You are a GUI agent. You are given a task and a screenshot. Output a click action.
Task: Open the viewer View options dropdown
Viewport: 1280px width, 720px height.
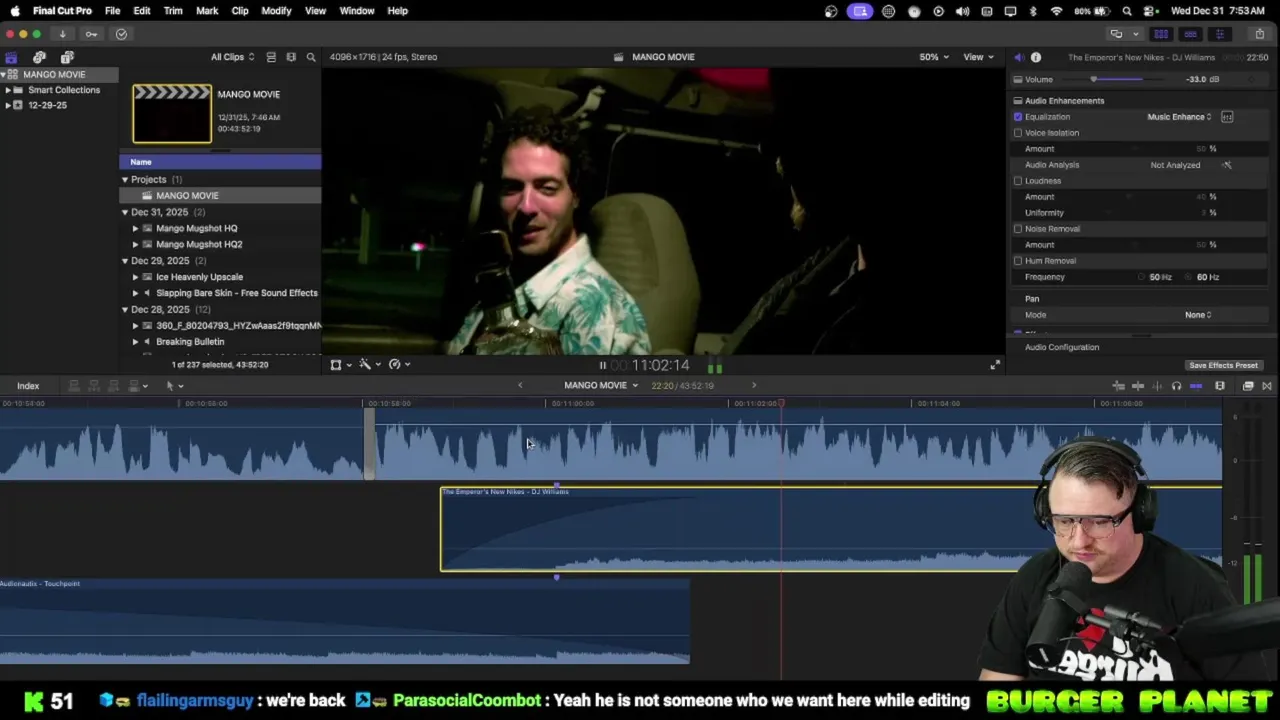click(978, 57)
